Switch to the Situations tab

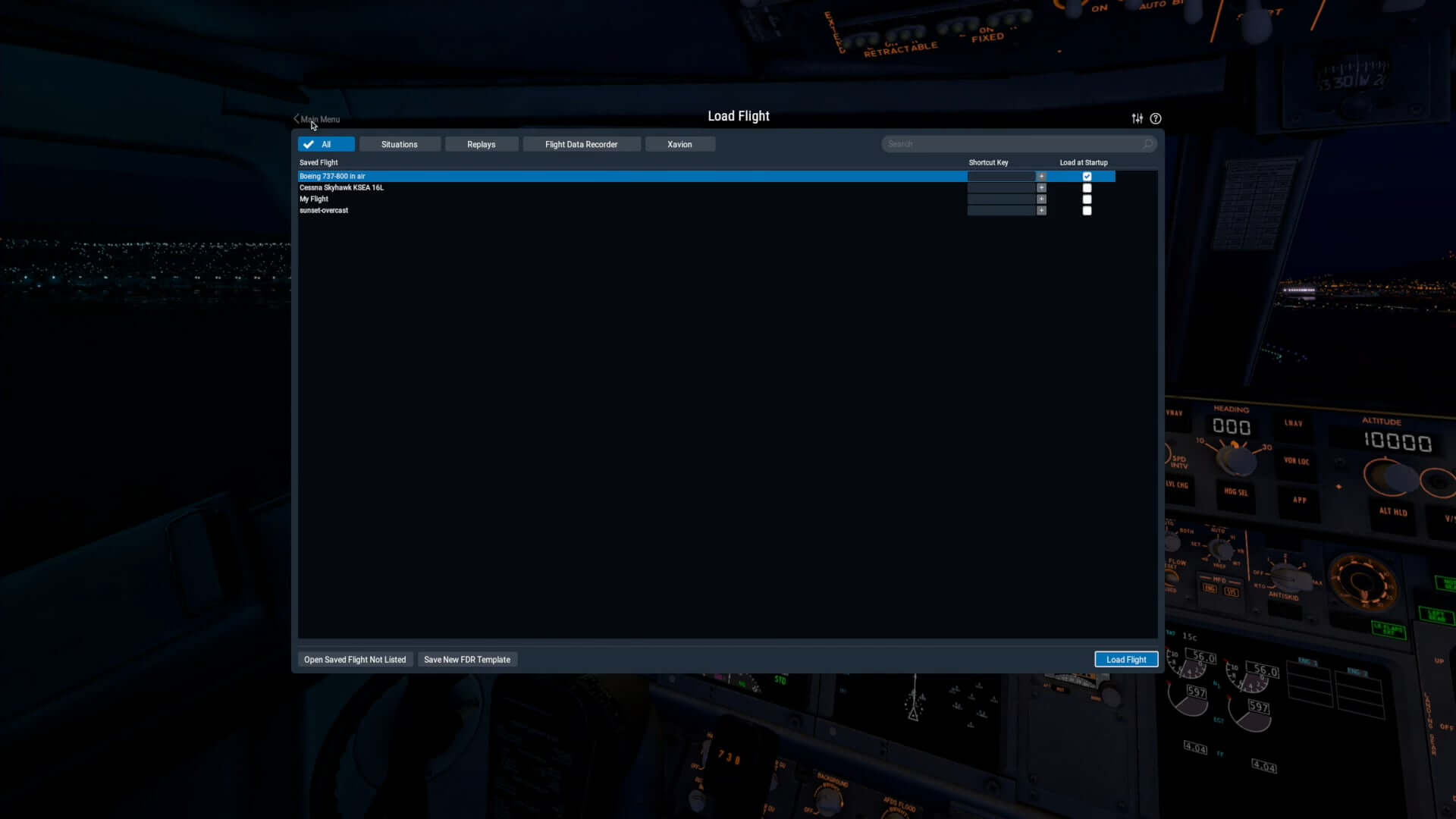tap(399, 144)
